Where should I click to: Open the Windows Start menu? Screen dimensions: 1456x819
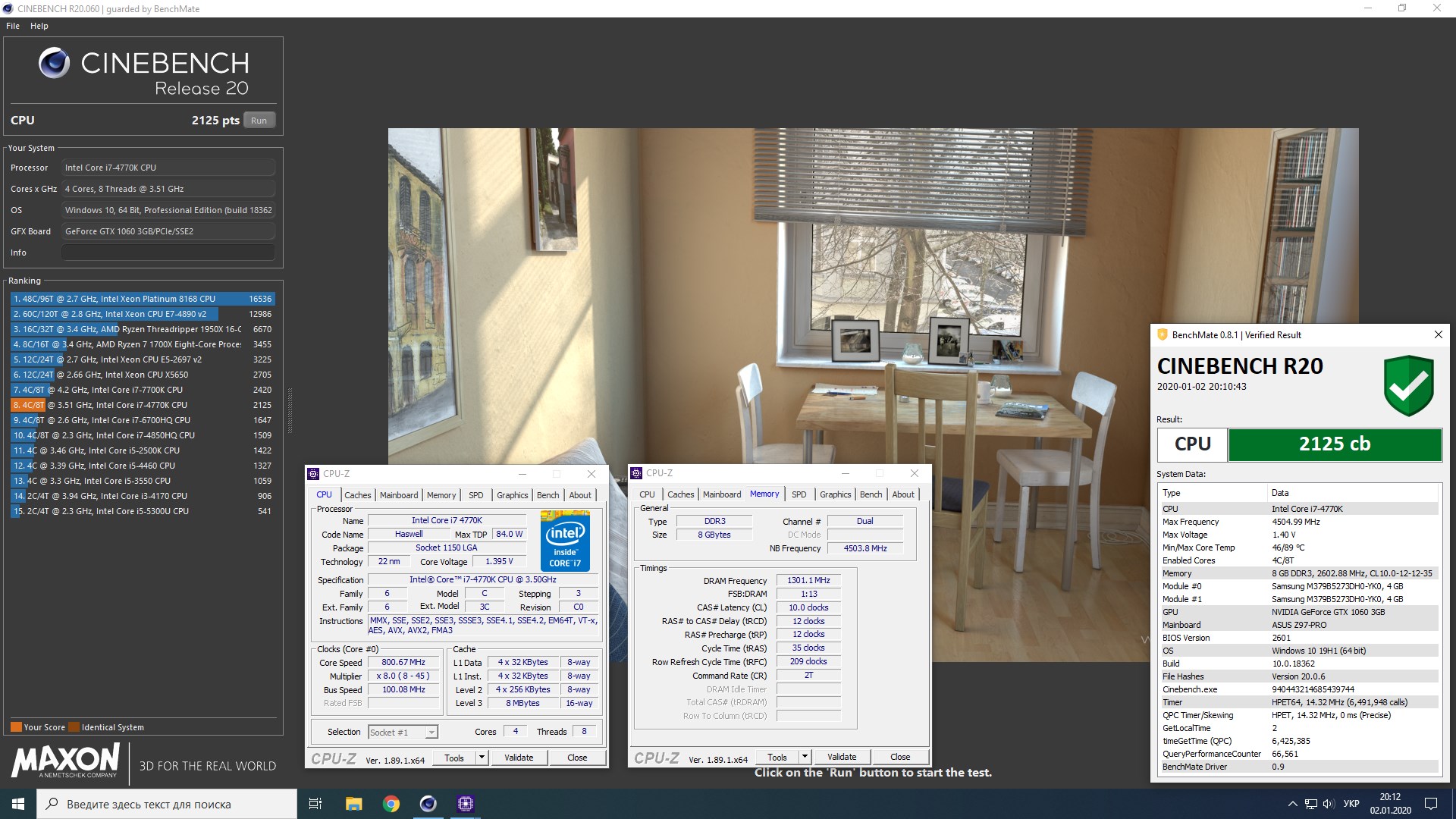coord(18,804)
